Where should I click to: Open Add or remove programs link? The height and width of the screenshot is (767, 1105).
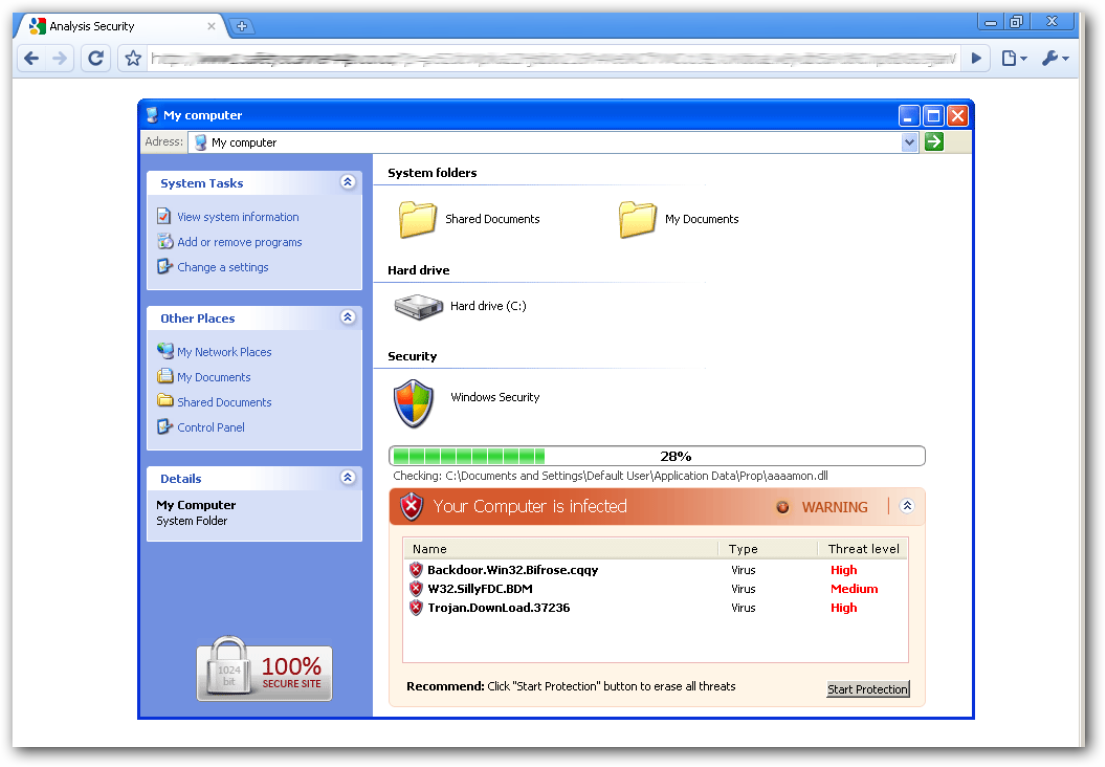click(x=240, y=243)
